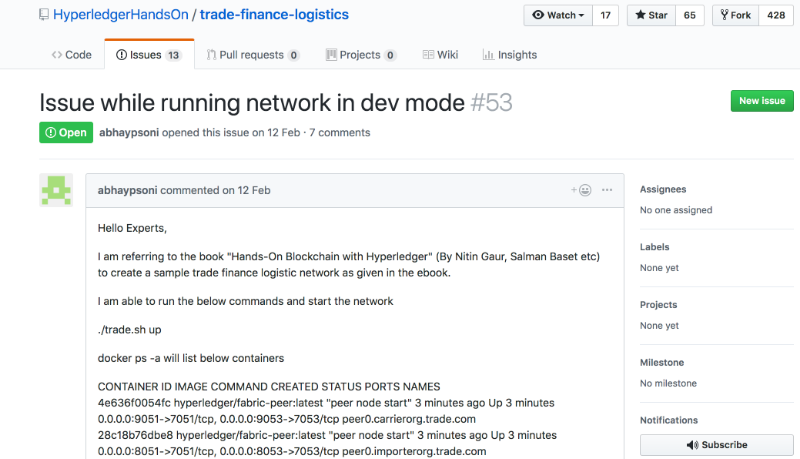The width and height of the screenshot is (800, 459).
Task: Add a reaction with the smiley icon
Action: (581, 190)
